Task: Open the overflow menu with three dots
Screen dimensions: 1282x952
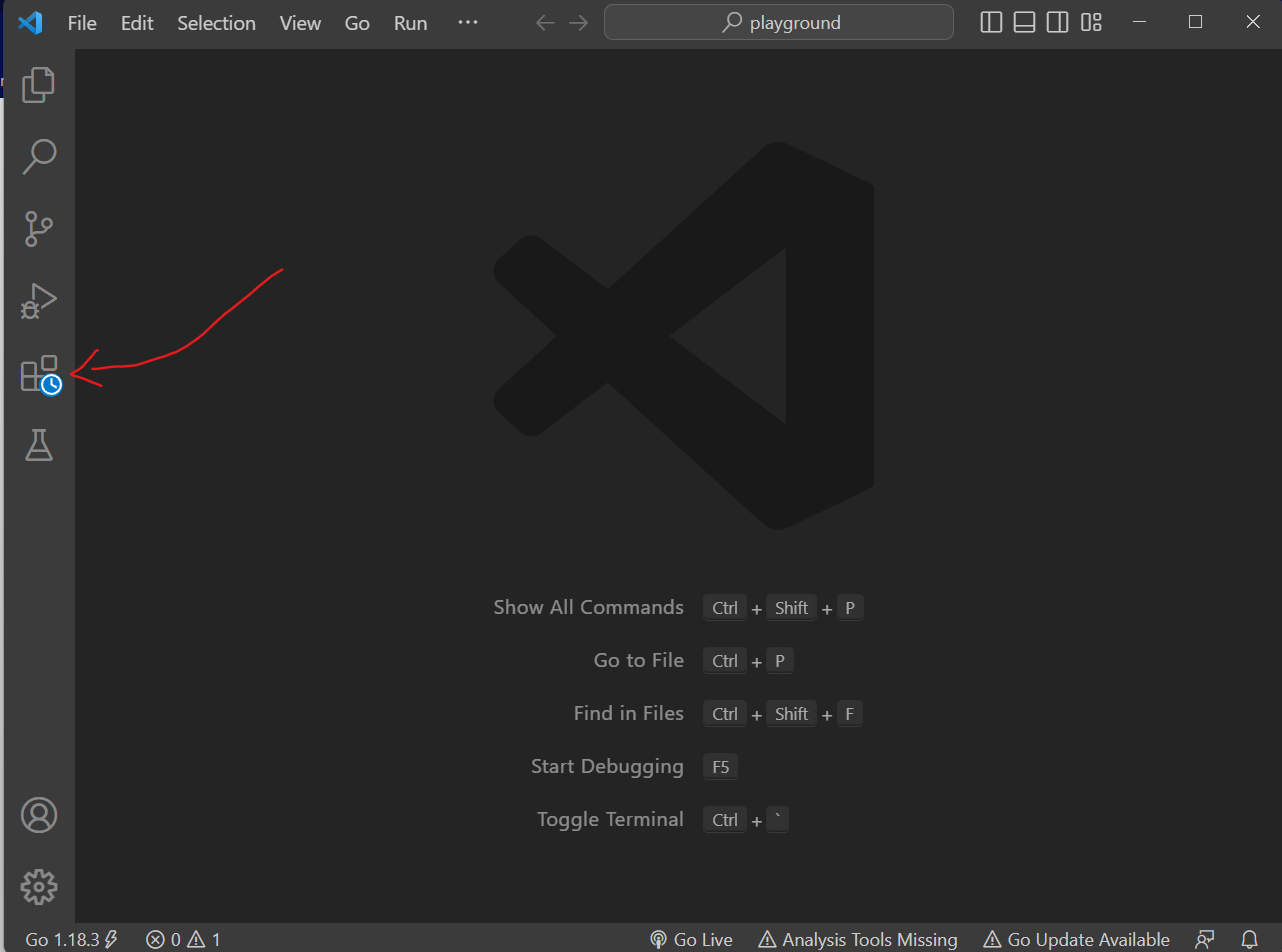Action: coord(467,22)
